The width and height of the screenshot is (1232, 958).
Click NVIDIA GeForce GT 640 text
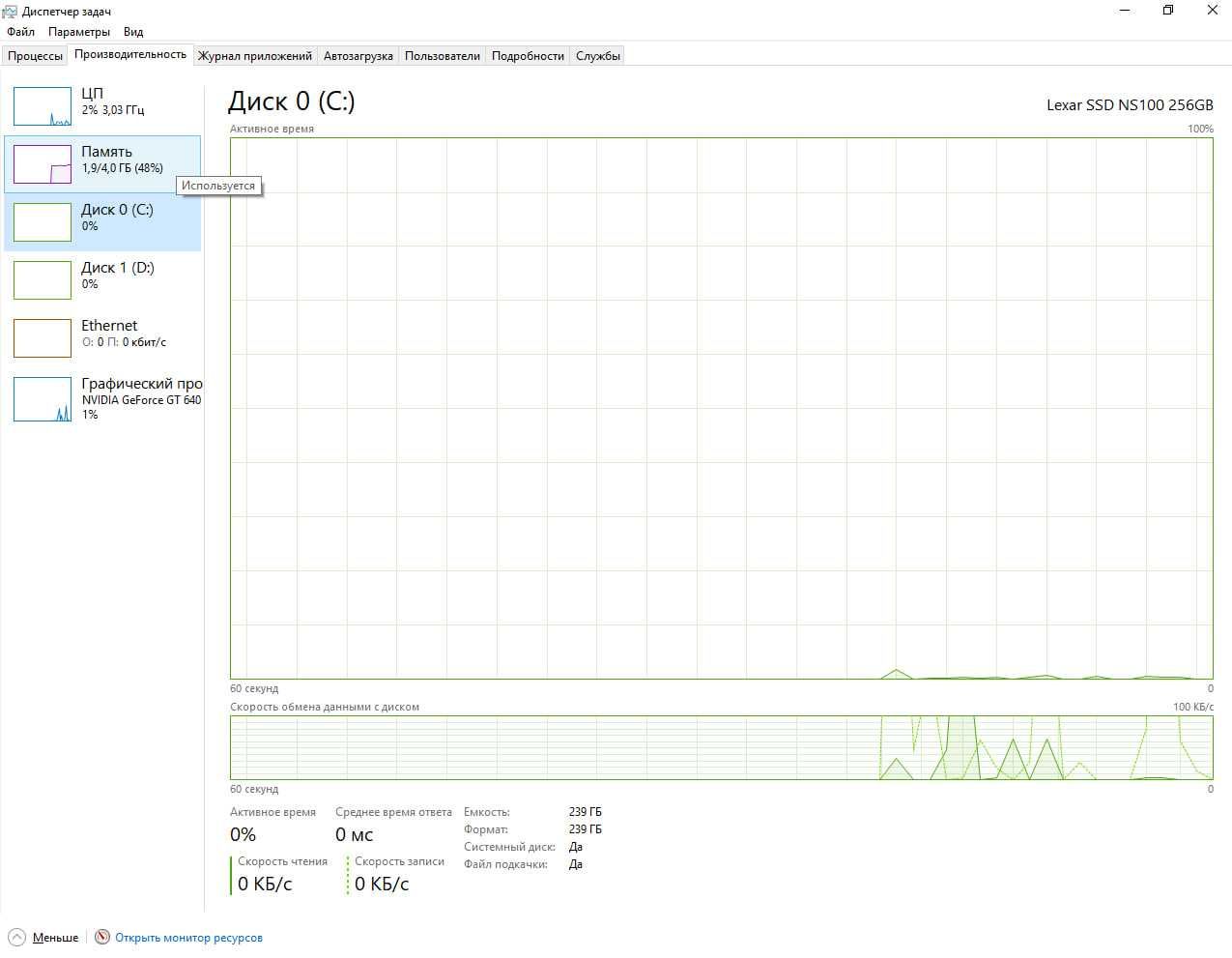click(141, 400)
